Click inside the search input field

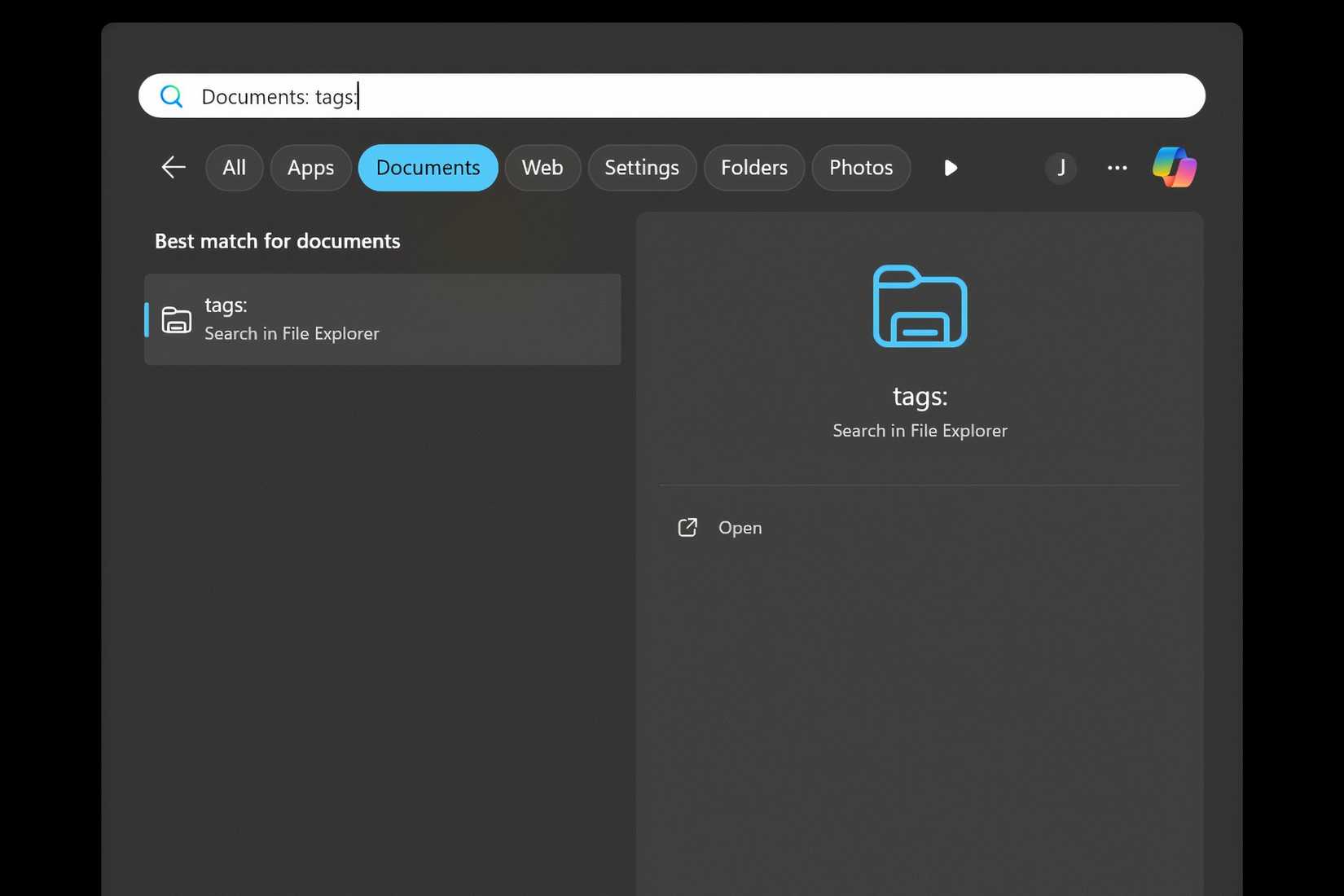click(x=570, y=95)
